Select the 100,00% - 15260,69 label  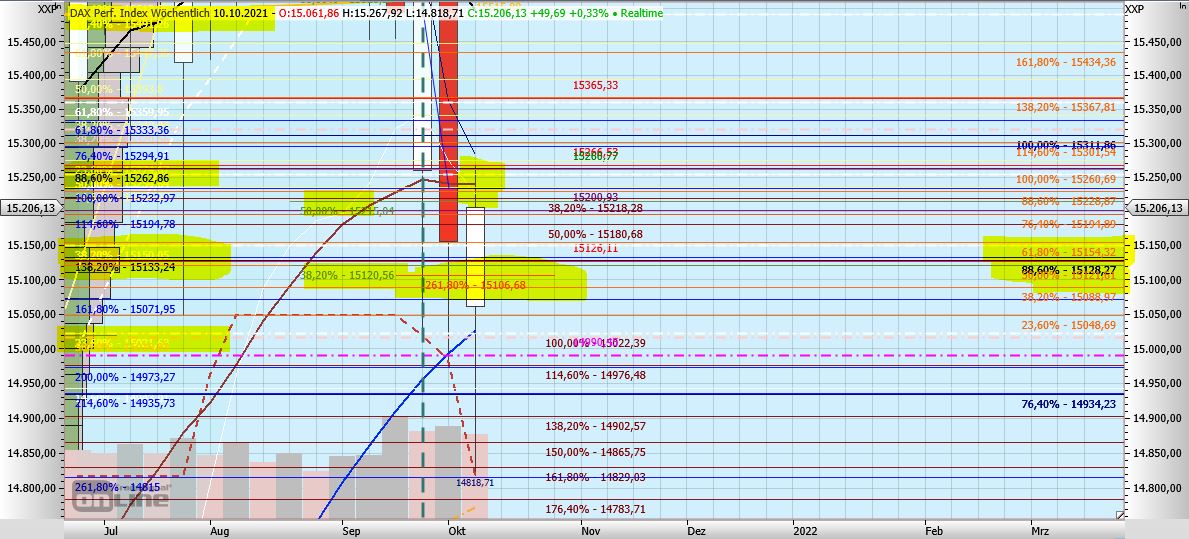point(1065,179)
